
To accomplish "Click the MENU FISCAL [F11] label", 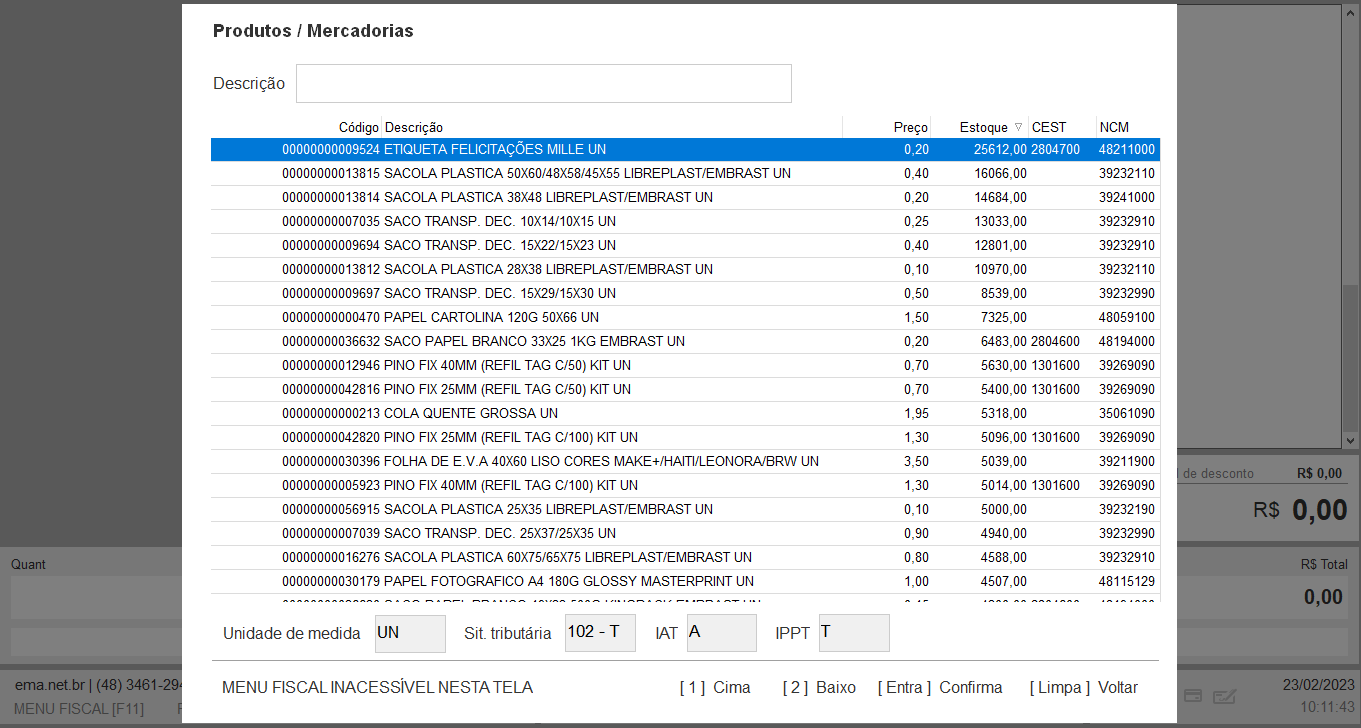I will point(79,709).
